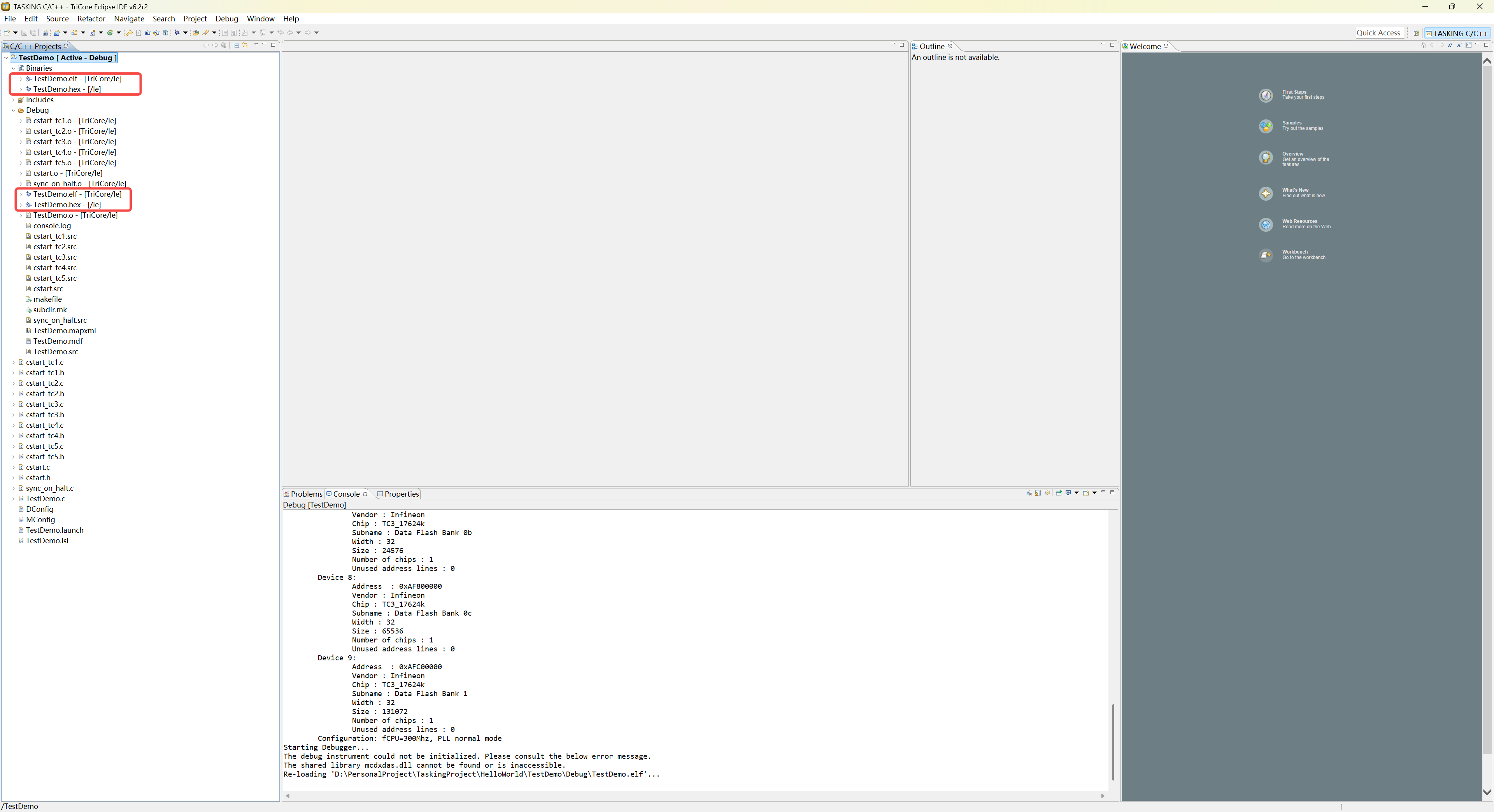Expand the Includes node
Image resolution: width=1494 pixels, height=812 pixels.
[x=13, y=100]
